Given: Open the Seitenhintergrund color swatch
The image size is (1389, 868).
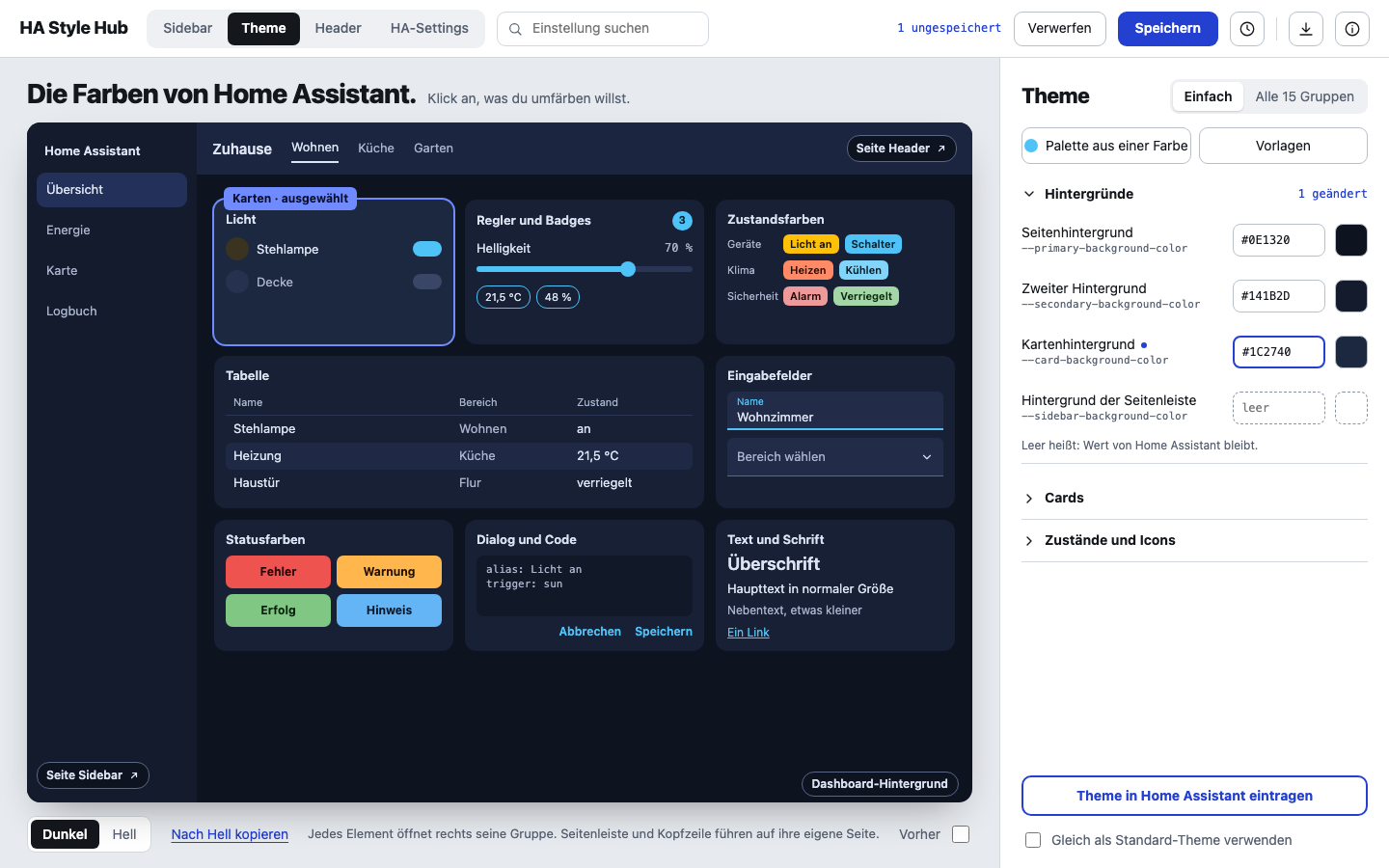Looking at the screenshot, I should coord(1351,240).
